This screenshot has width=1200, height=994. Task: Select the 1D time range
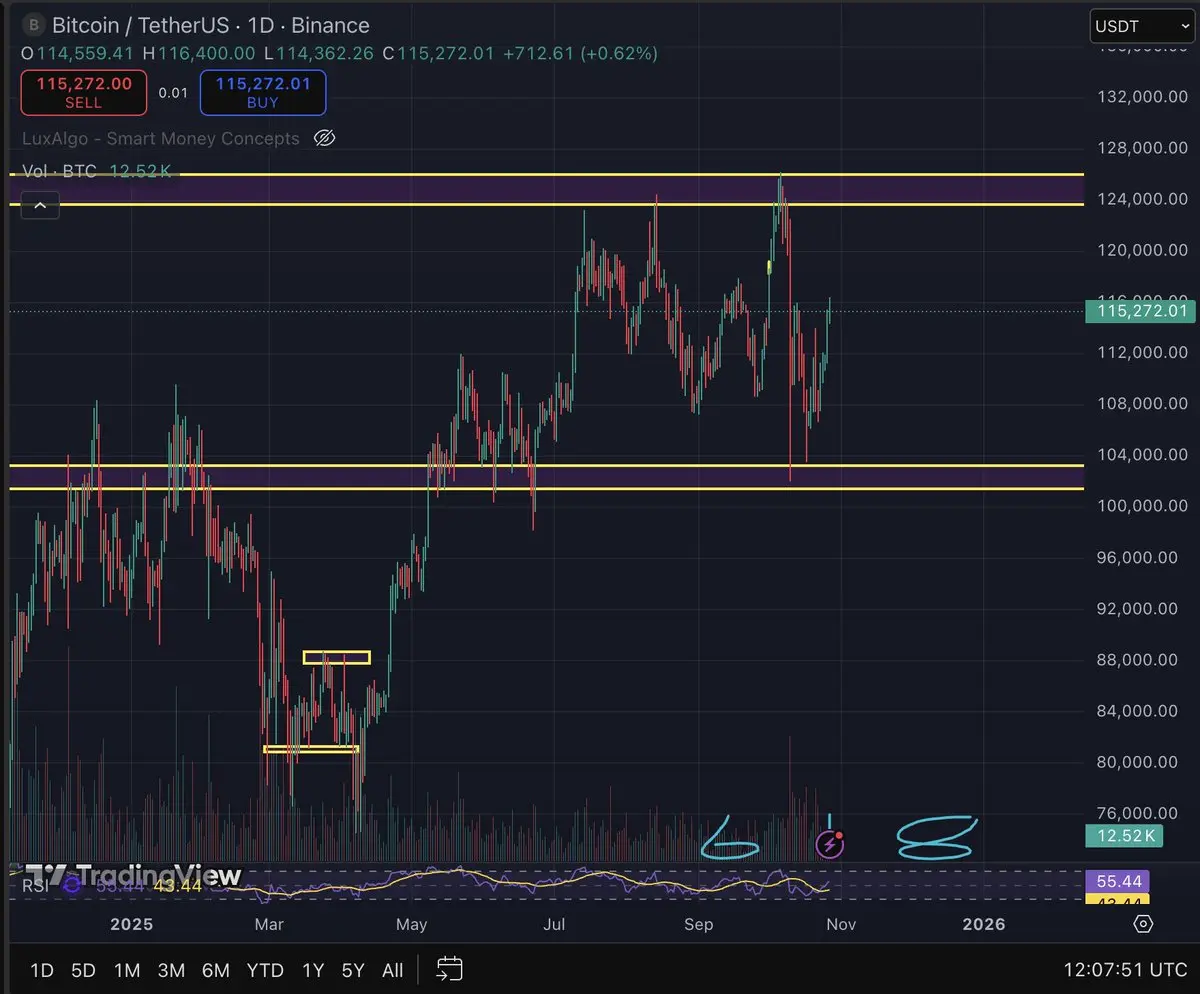42,970
